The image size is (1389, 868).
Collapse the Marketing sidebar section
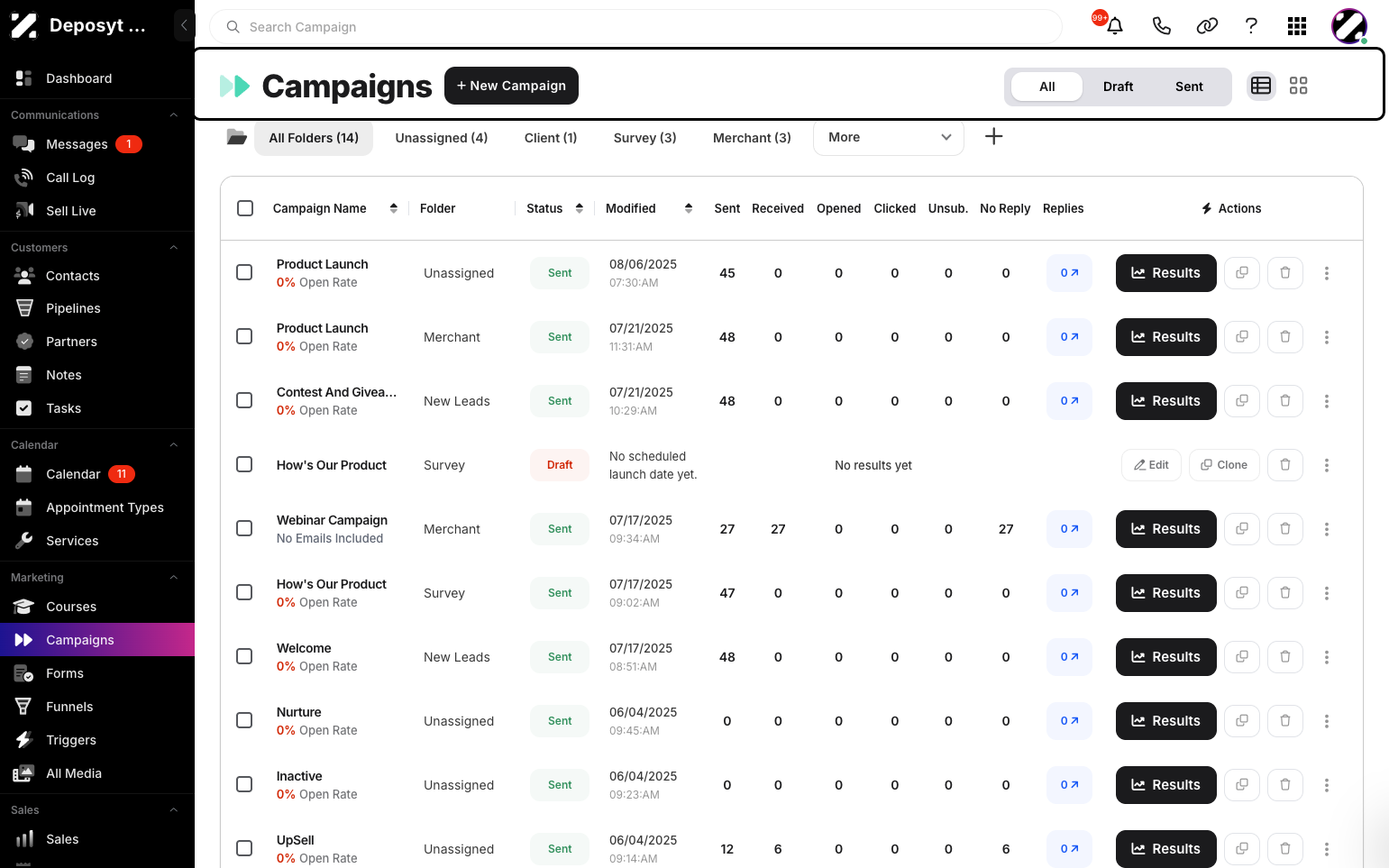[x=174, y=578]
